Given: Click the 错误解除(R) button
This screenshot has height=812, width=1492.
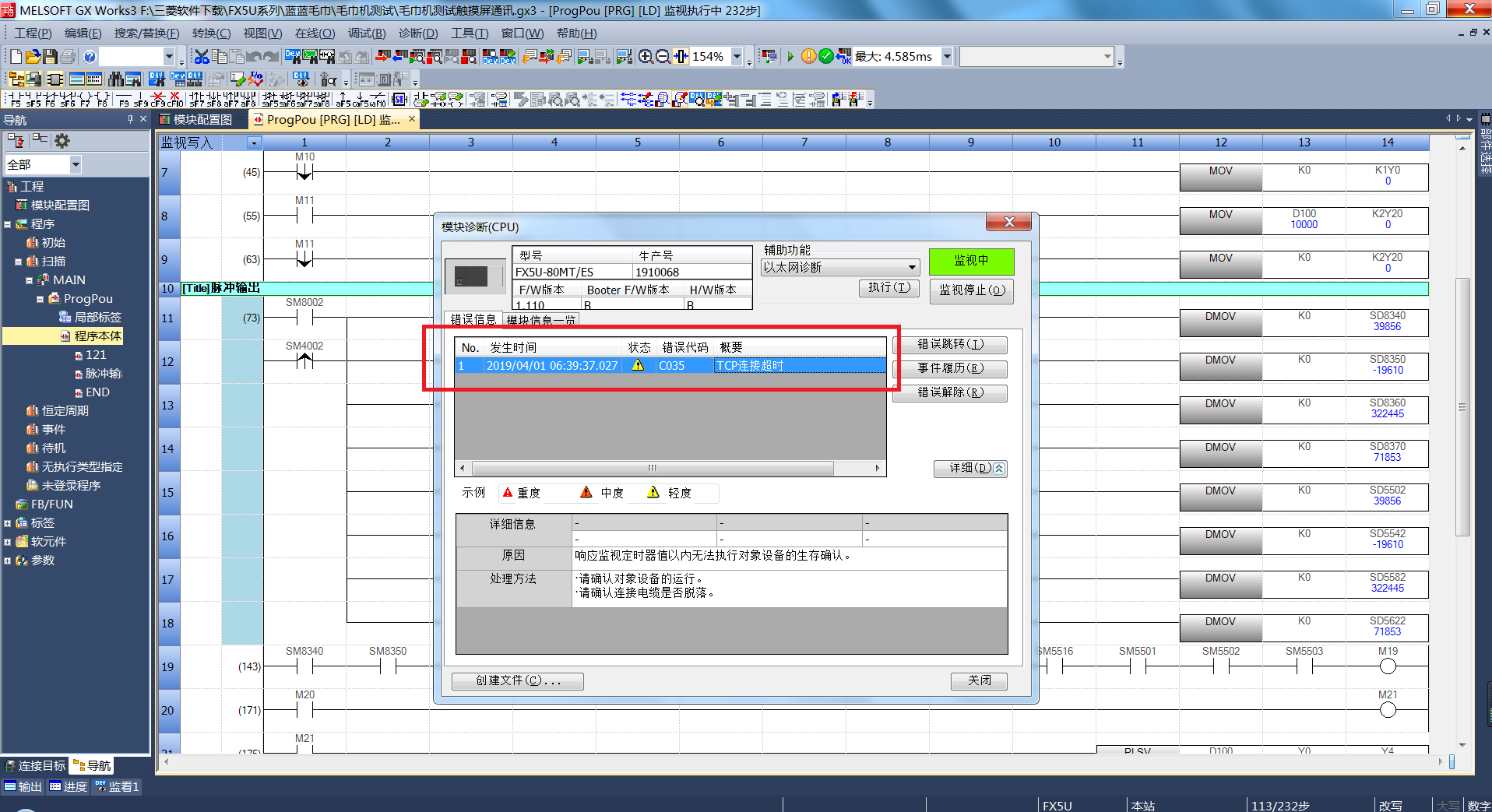Looking at the screenshot, I should coord(950,392).
